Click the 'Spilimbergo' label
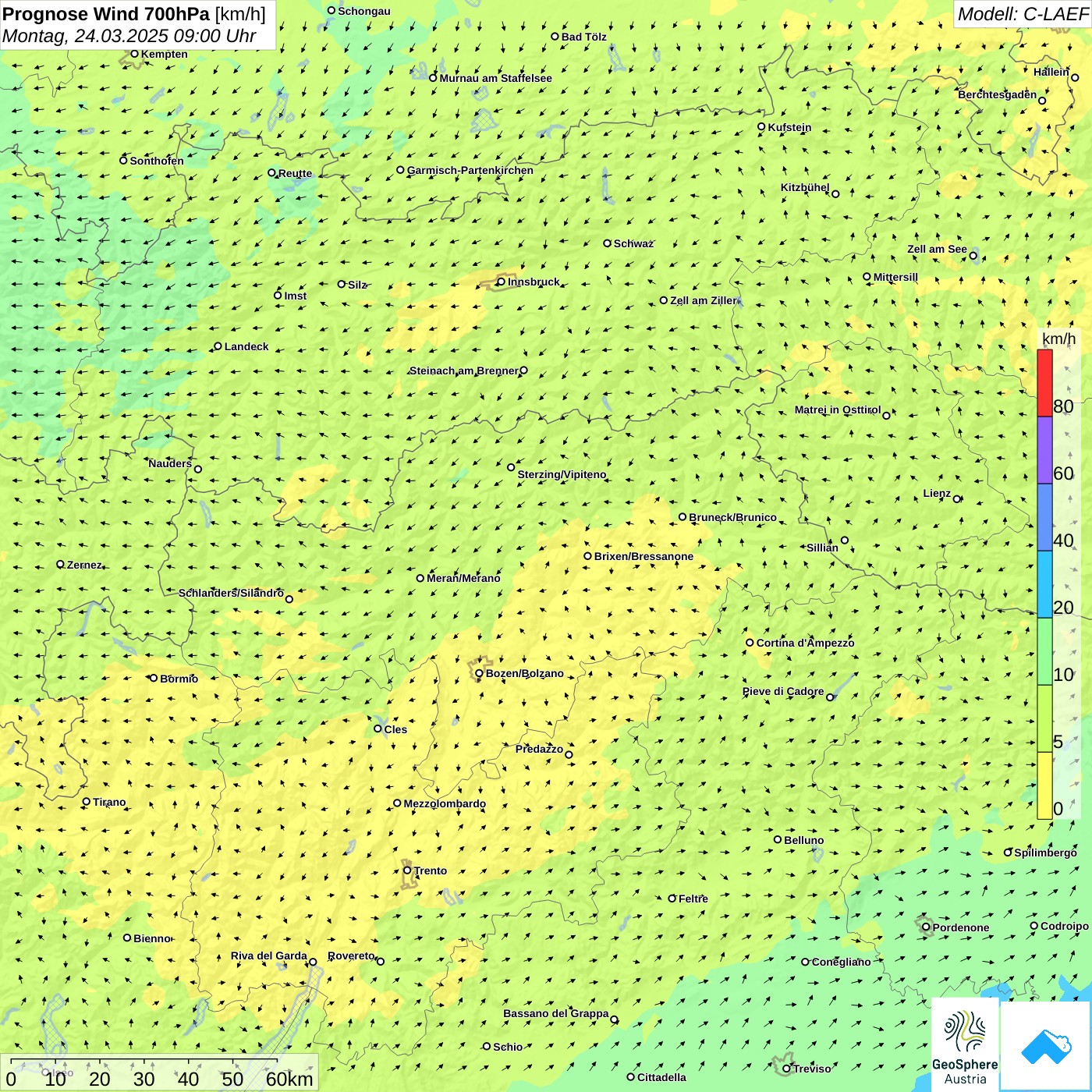The height and width of the screenshot is (1092, 1092). (x=1045, y=853)
